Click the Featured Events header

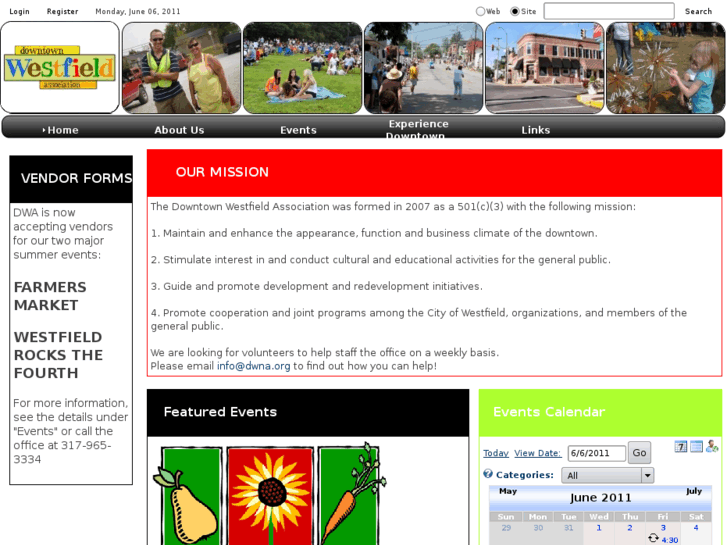pos(308,413)
